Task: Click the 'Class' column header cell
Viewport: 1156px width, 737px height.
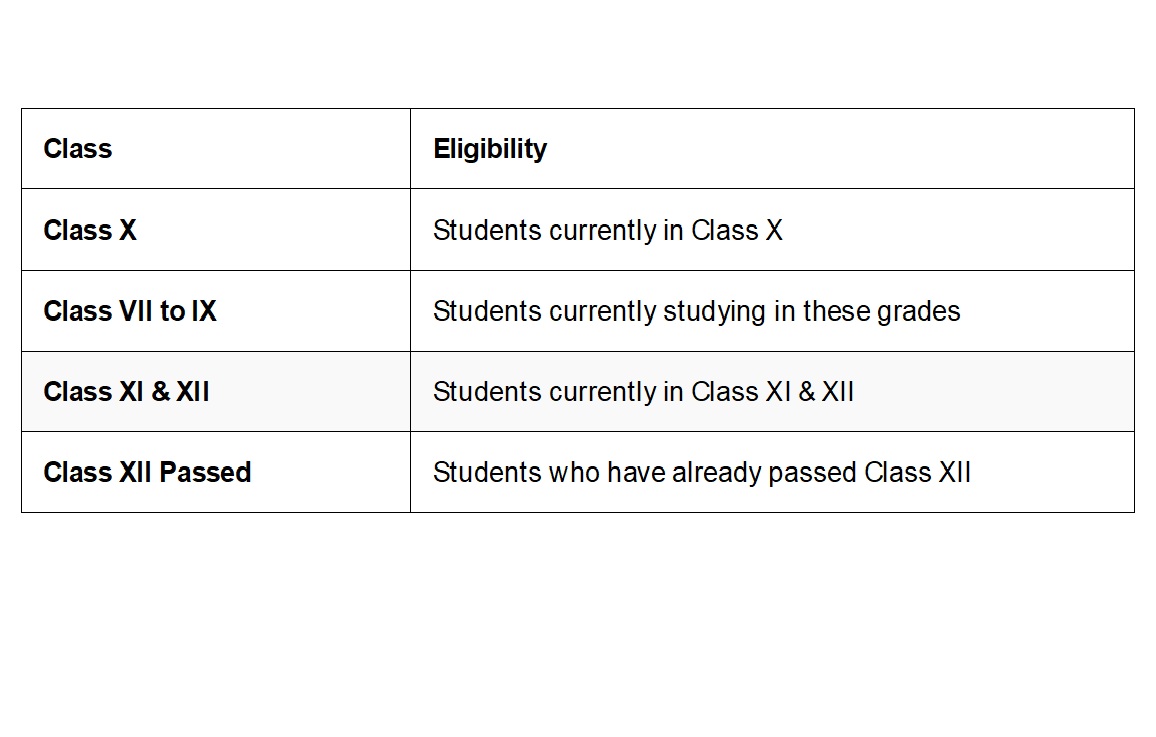Action: [216, 149]
